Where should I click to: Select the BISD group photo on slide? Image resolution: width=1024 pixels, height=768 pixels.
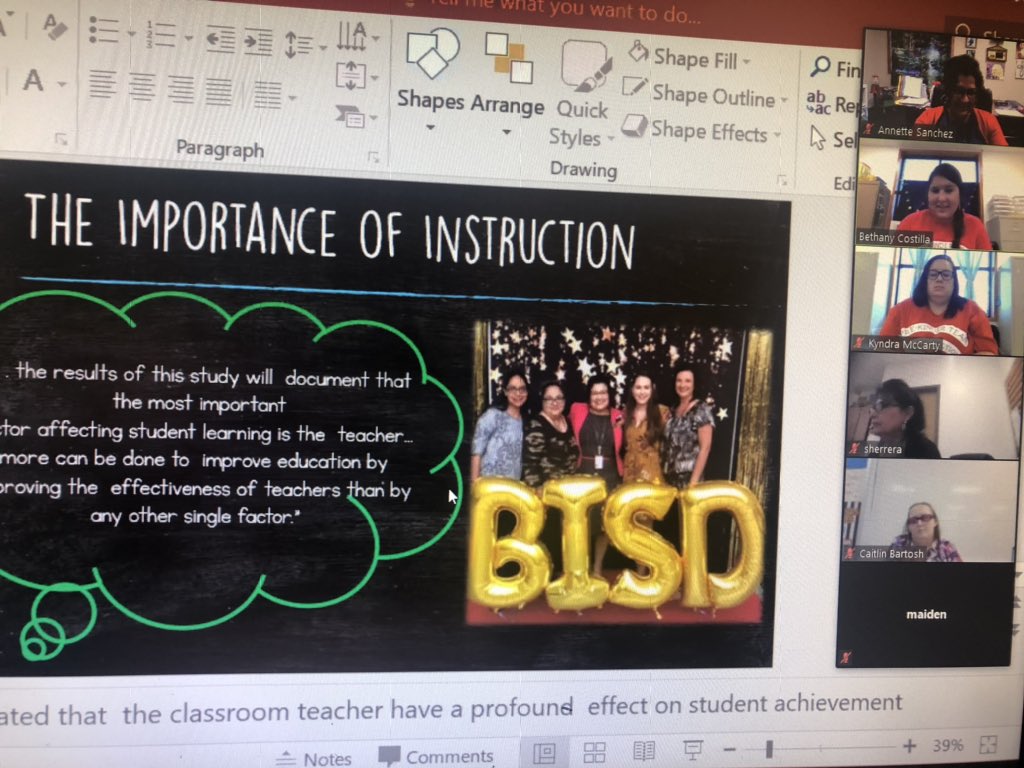click(618, 473)
